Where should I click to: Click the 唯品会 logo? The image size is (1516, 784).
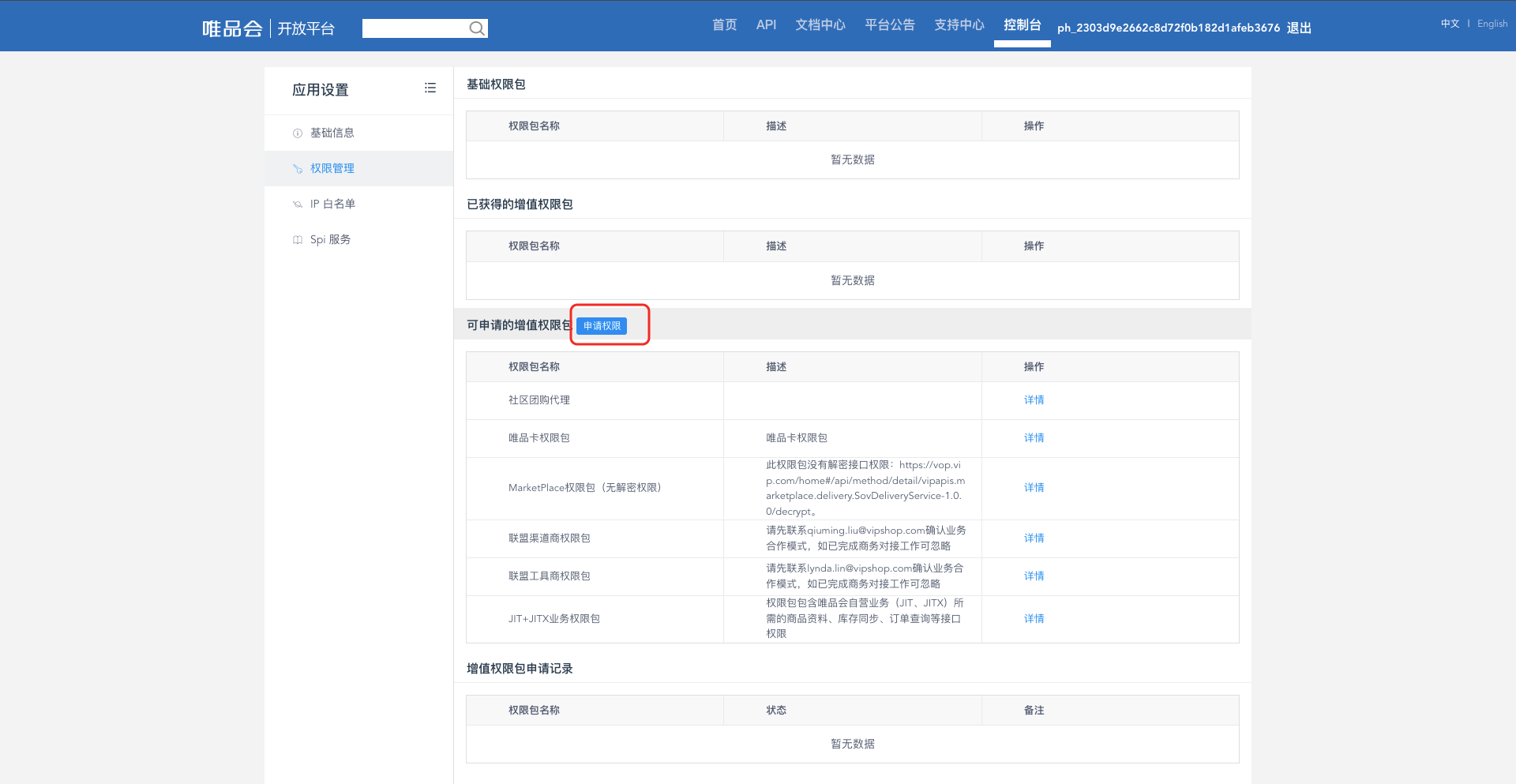tap(232, 28)
